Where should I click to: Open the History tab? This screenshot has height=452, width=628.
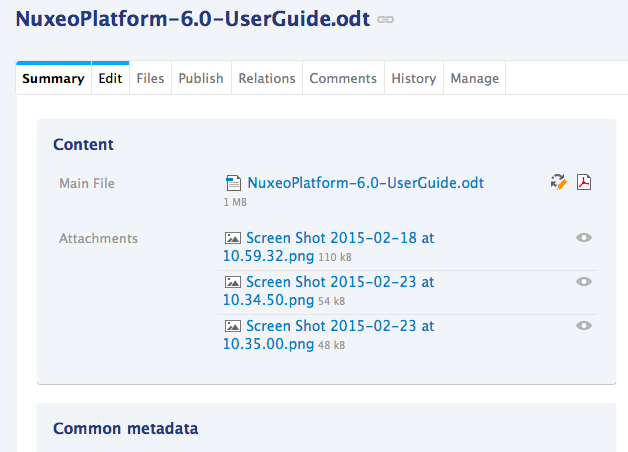click(x=414, y=78)
